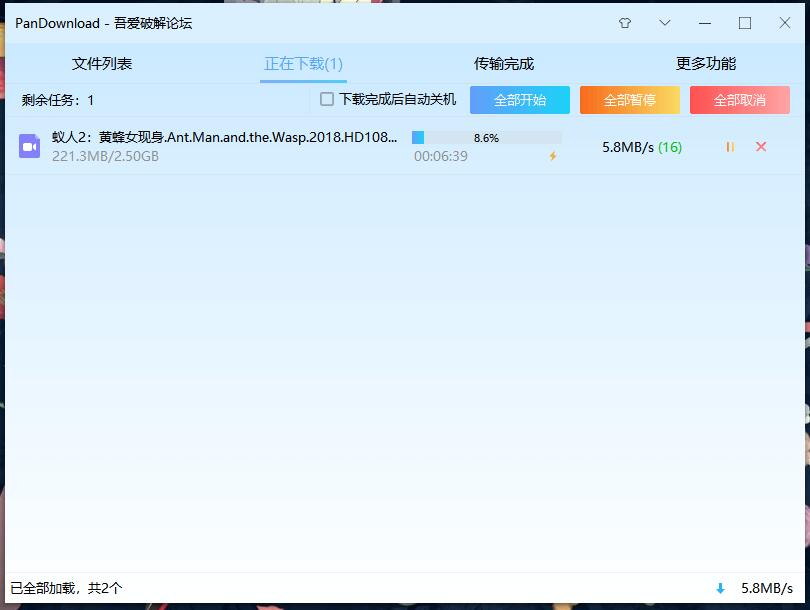810x610 pixels.
Task: Click the status bar 5.8MB/s total speed
Action: [767, 588]
